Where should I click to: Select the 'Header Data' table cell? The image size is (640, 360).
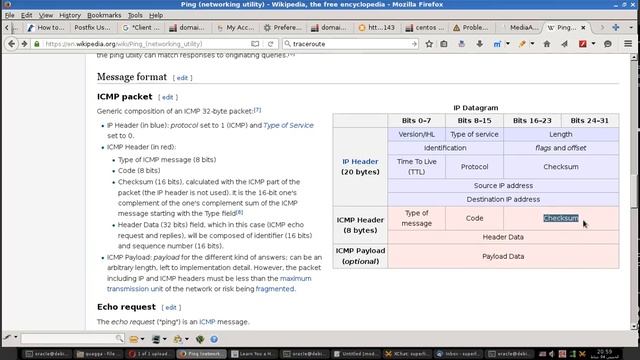point(503,237)
